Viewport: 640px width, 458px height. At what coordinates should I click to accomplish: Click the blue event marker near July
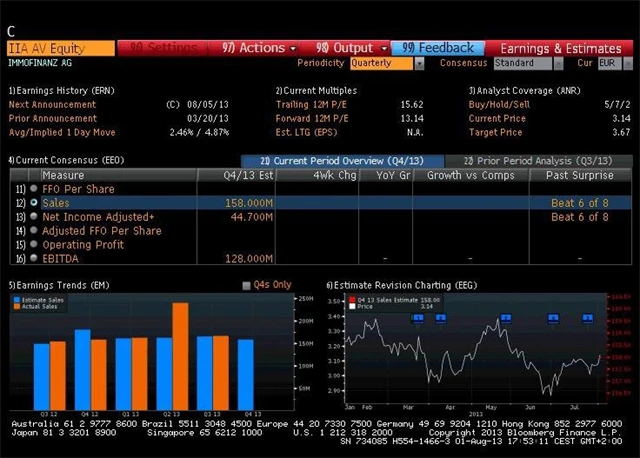click(588, 318)
